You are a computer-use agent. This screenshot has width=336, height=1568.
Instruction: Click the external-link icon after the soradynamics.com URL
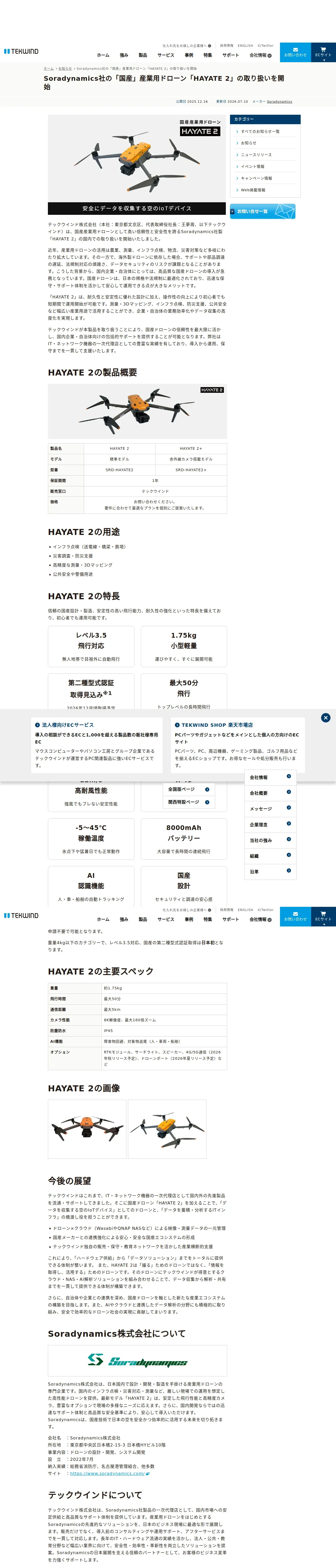tap(148, 1474)
